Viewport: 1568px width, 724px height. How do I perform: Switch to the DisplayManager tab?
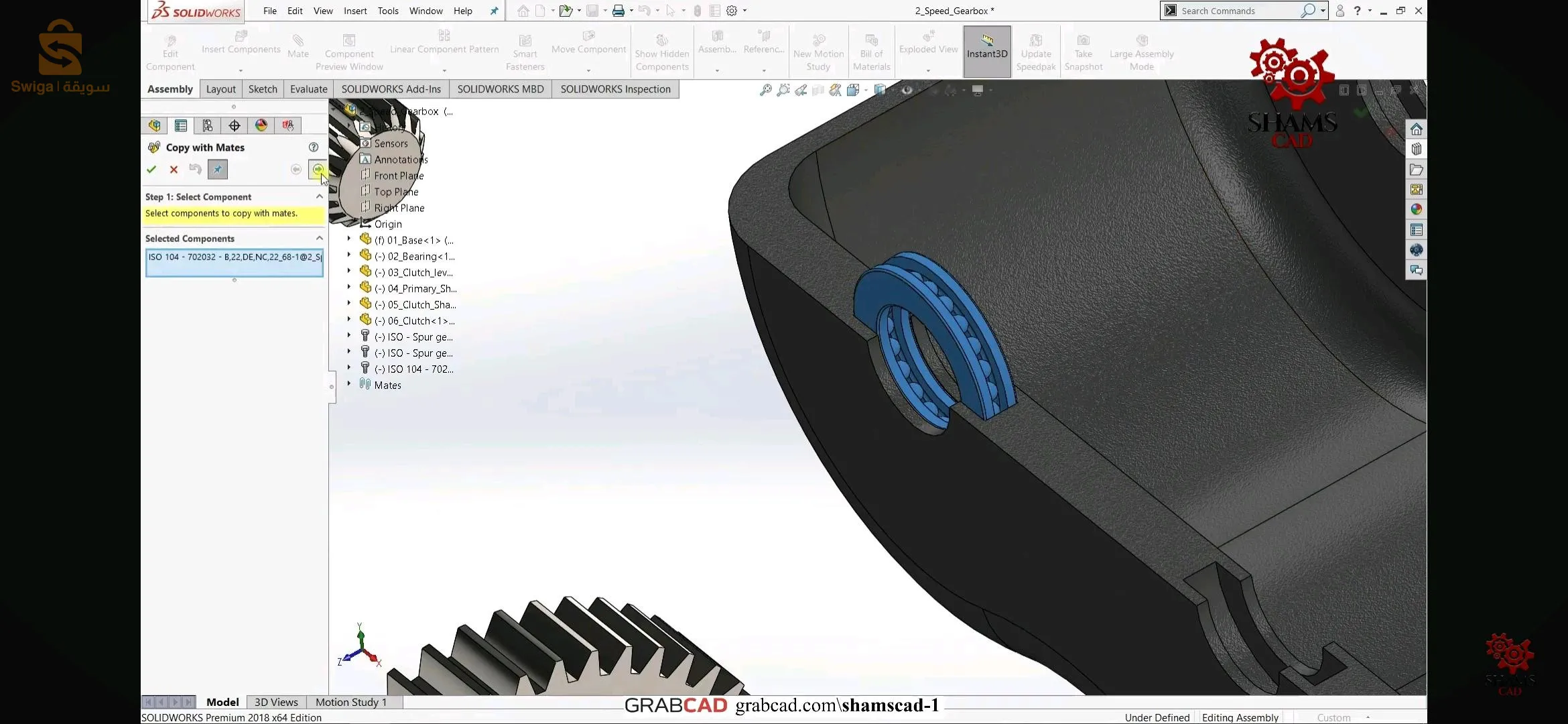pos(261,125)
